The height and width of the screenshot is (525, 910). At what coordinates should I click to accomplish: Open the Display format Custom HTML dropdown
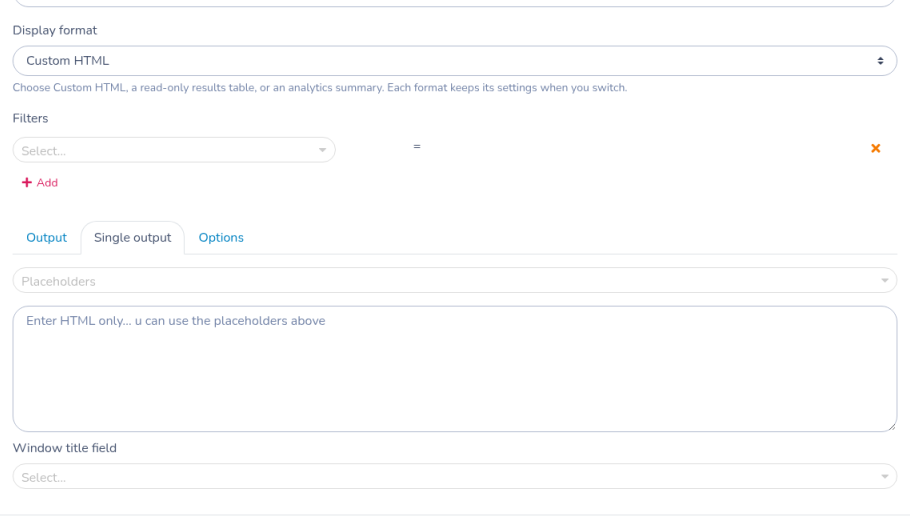(454, 61)
